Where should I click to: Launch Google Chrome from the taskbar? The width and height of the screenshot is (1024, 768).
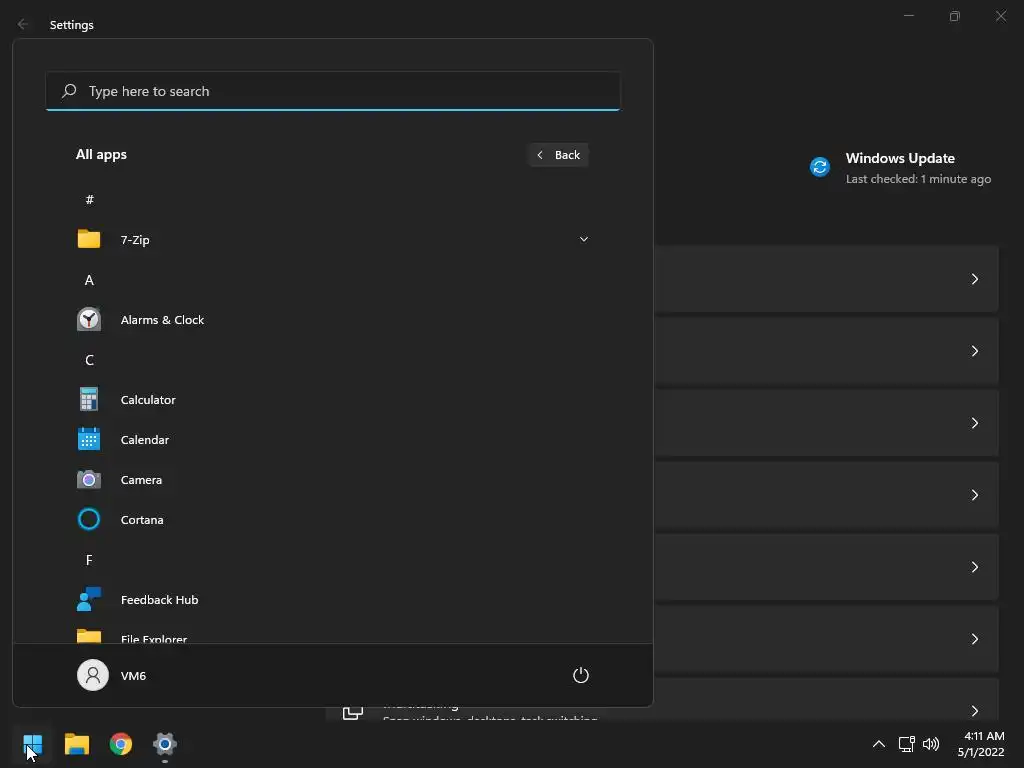(x=121, y=744)
